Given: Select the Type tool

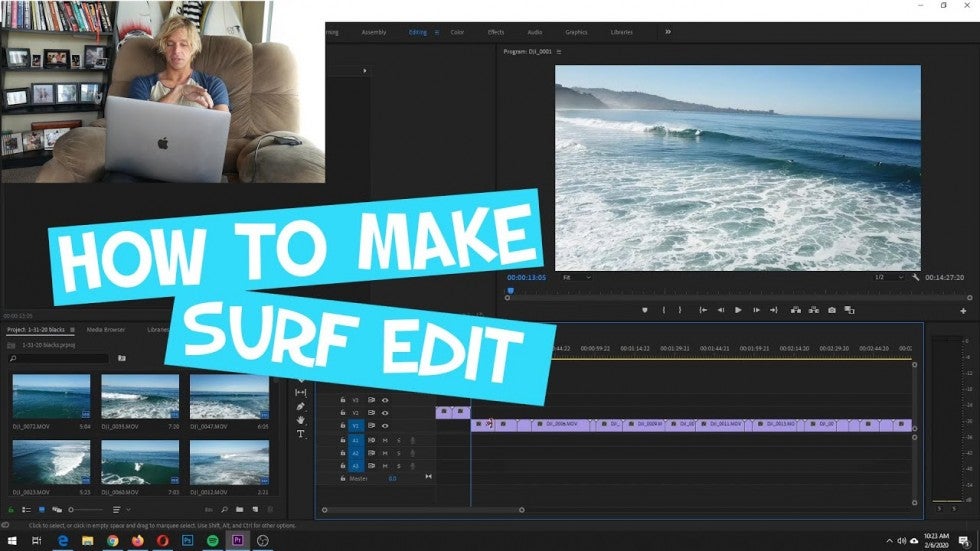Looking at the screenshot, I should 301,434.
